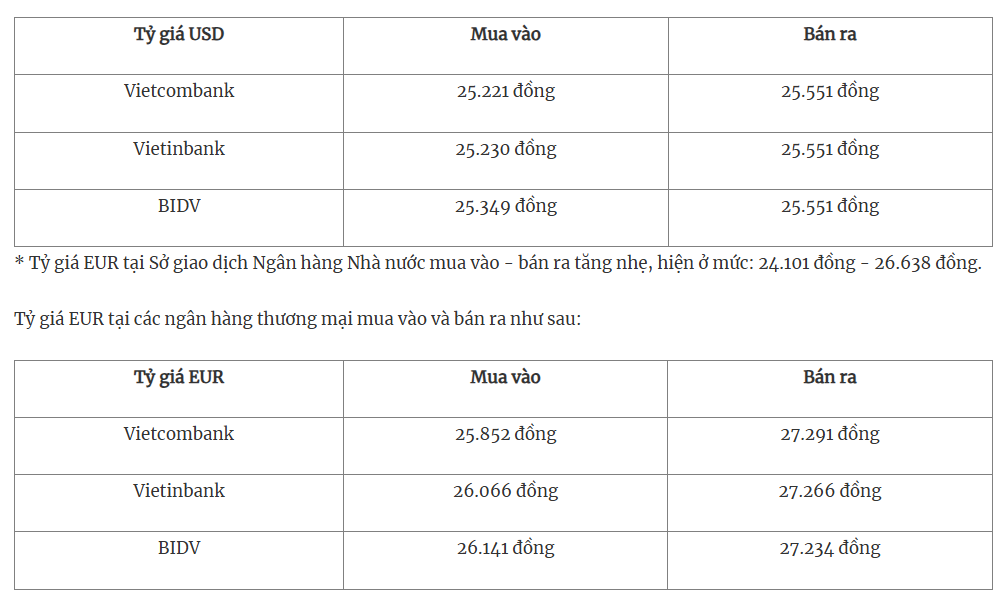Click BIDV EUR buy rate 26.141 đồng
The width and height of the screenshot is (1000, 593).
point(506,548)
